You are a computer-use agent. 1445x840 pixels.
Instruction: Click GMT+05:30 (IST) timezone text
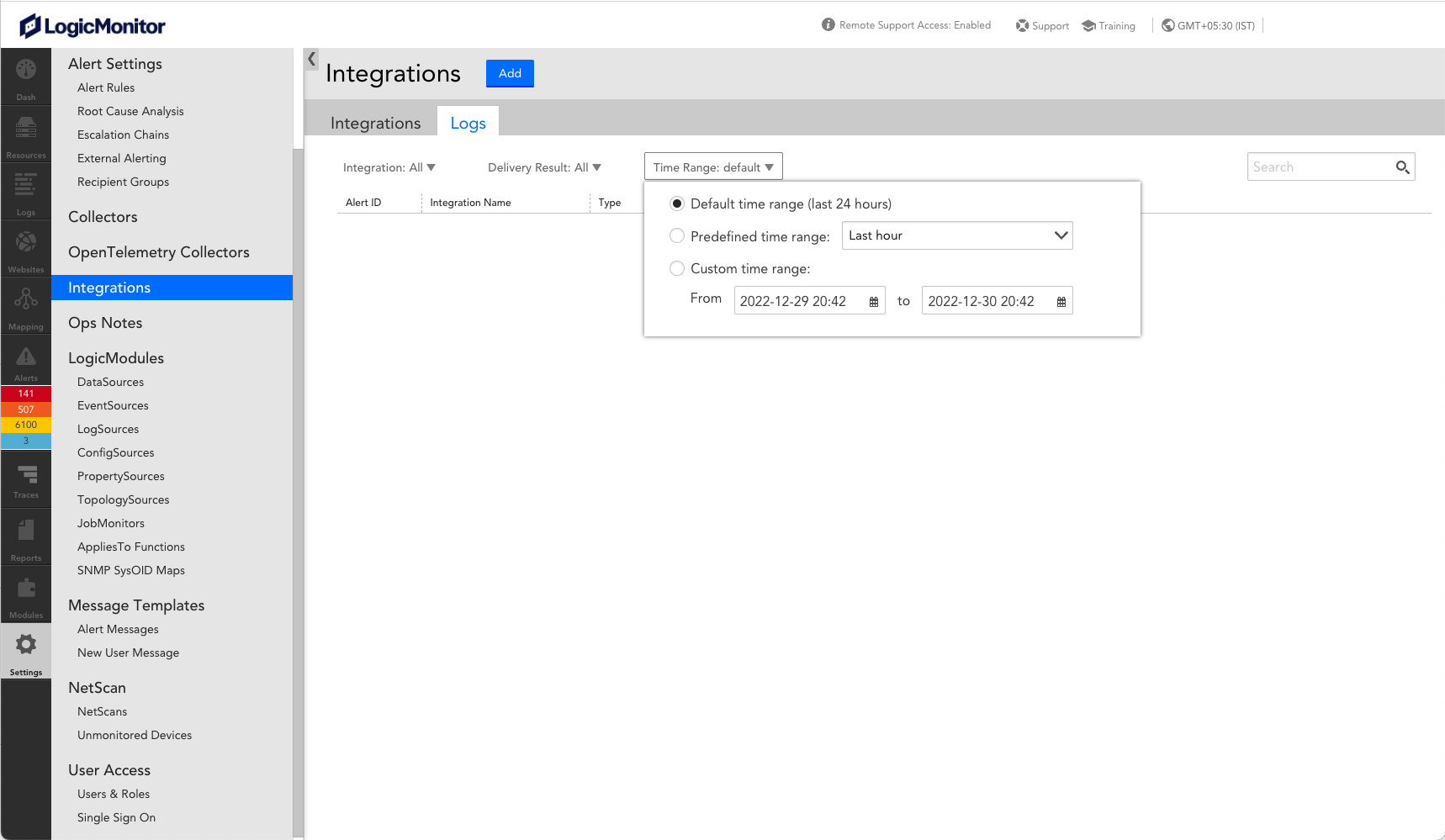coord(1216,26)
